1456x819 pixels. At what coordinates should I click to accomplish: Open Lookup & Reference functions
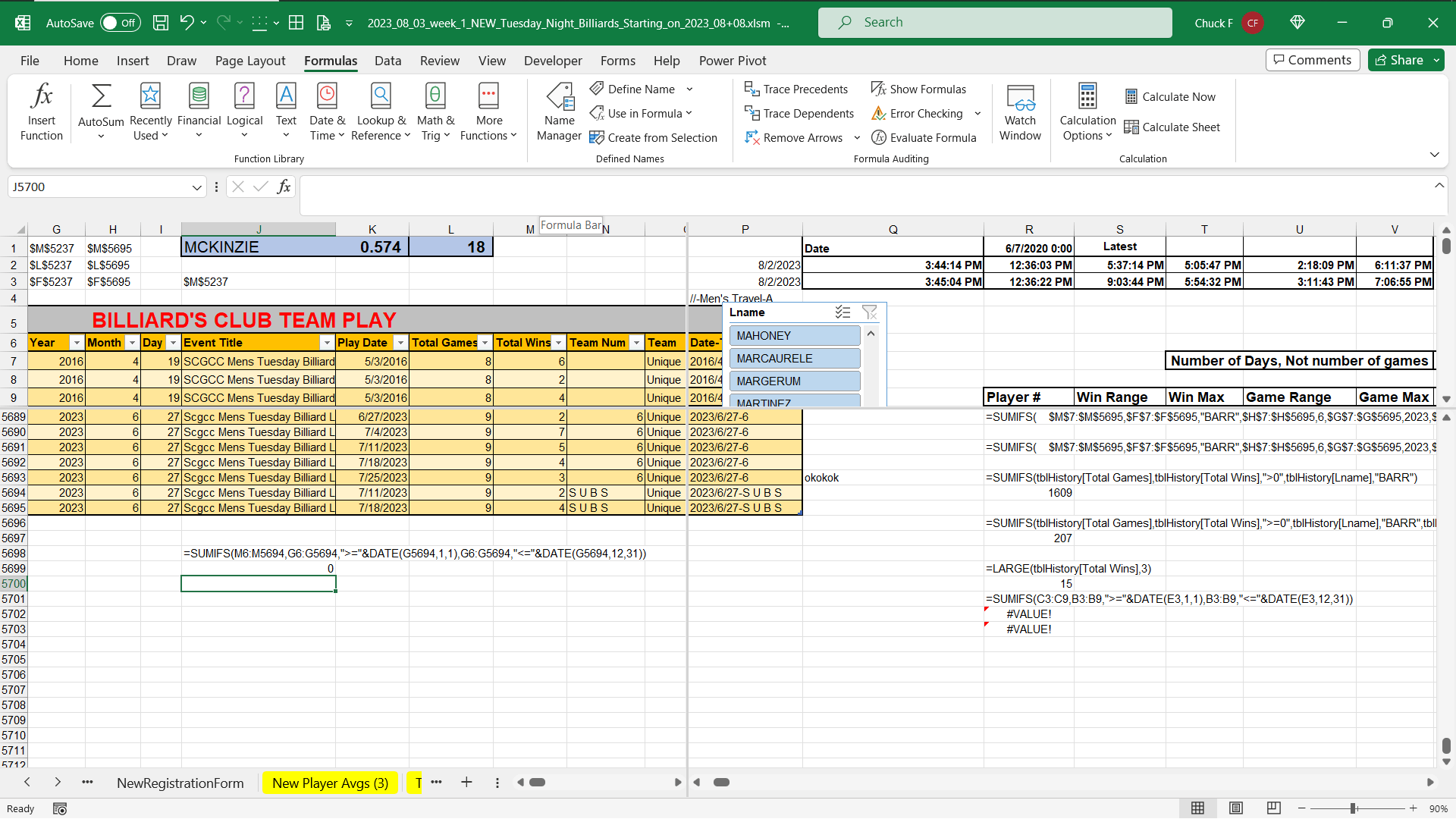click(381, 112)
